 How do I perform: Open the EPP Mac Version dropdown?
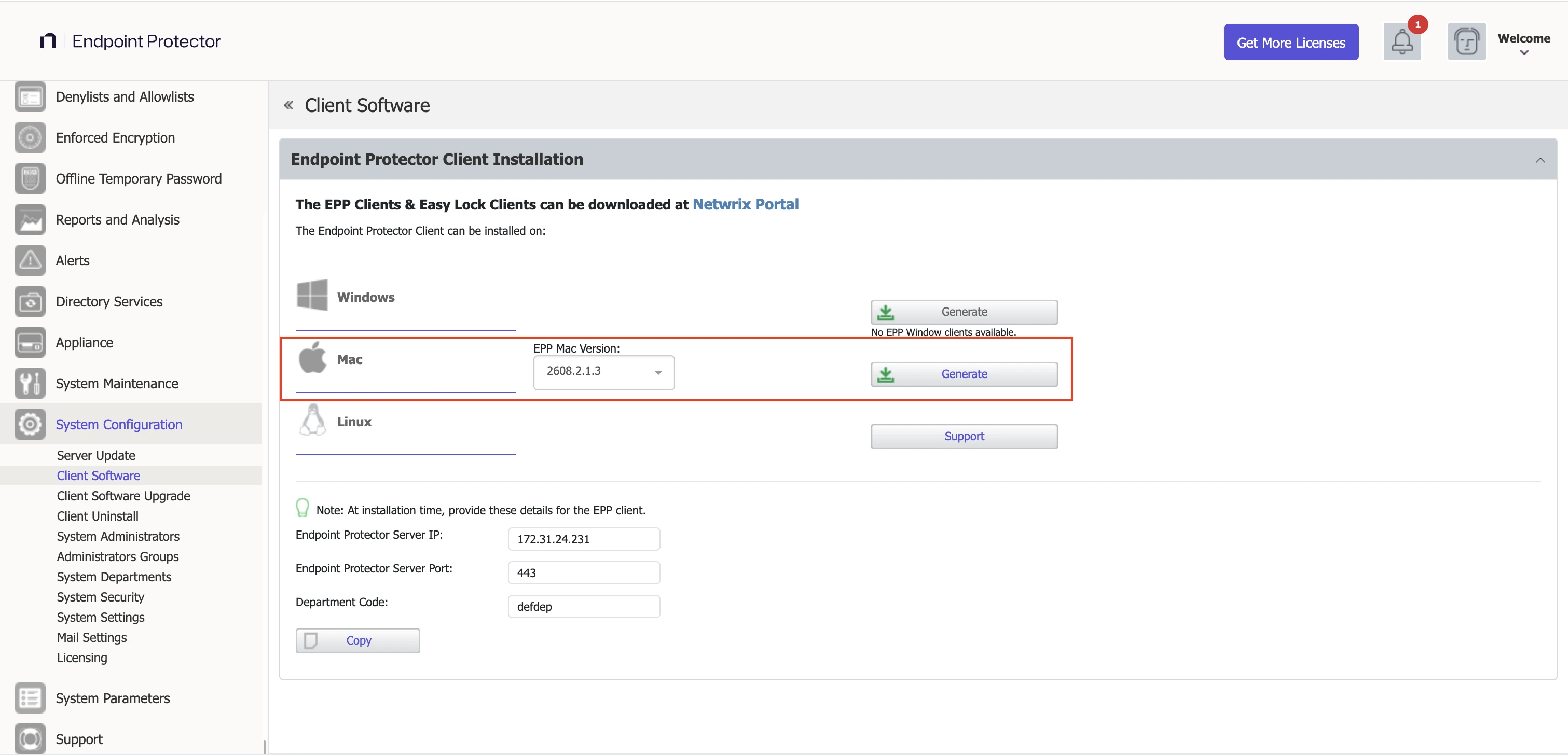tap(604, 372)
